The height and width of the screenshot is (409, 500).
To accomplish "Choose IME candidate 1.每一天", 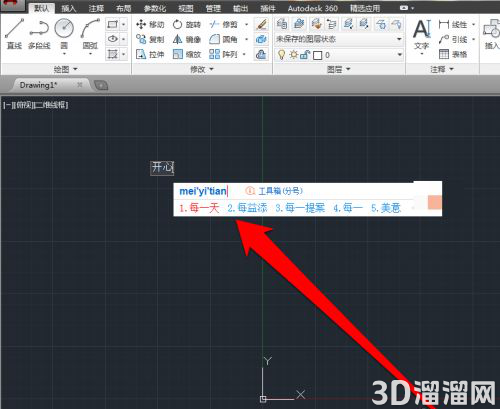I will [x=199, y=208].
